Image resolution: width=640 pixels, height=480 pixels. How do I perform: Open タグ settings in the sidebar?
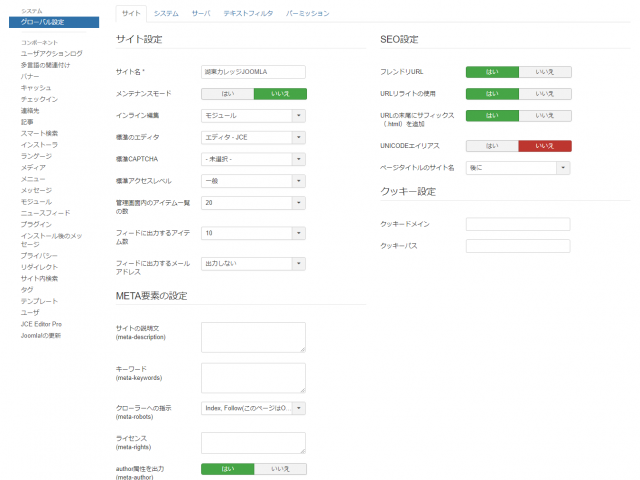point(27,290)
